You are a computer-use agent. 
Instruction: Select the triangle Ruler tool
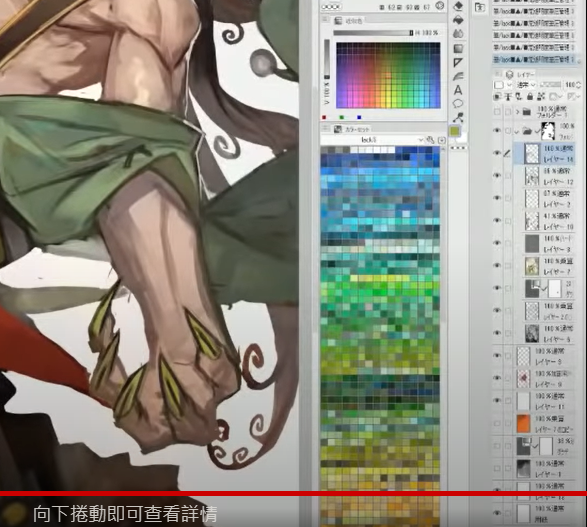tap(458, 62)
